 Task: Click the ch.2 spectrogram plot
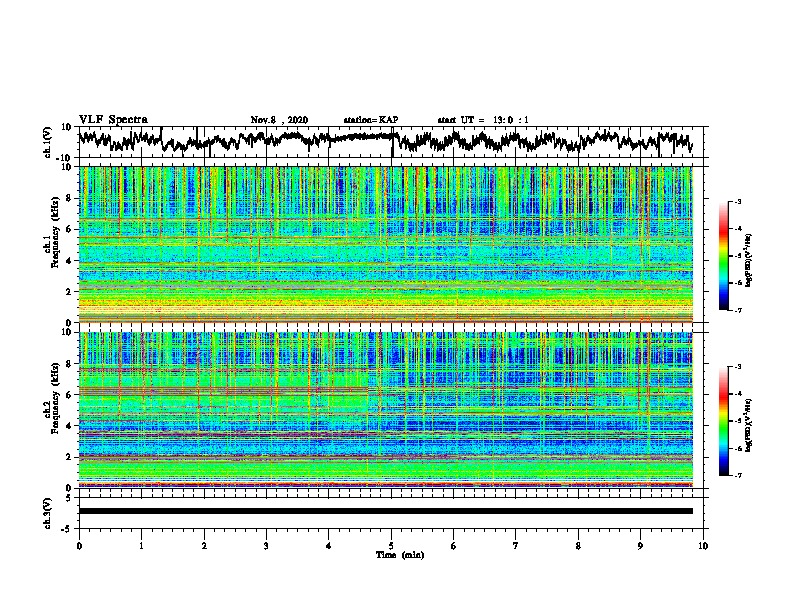click(x=386, y=410)
